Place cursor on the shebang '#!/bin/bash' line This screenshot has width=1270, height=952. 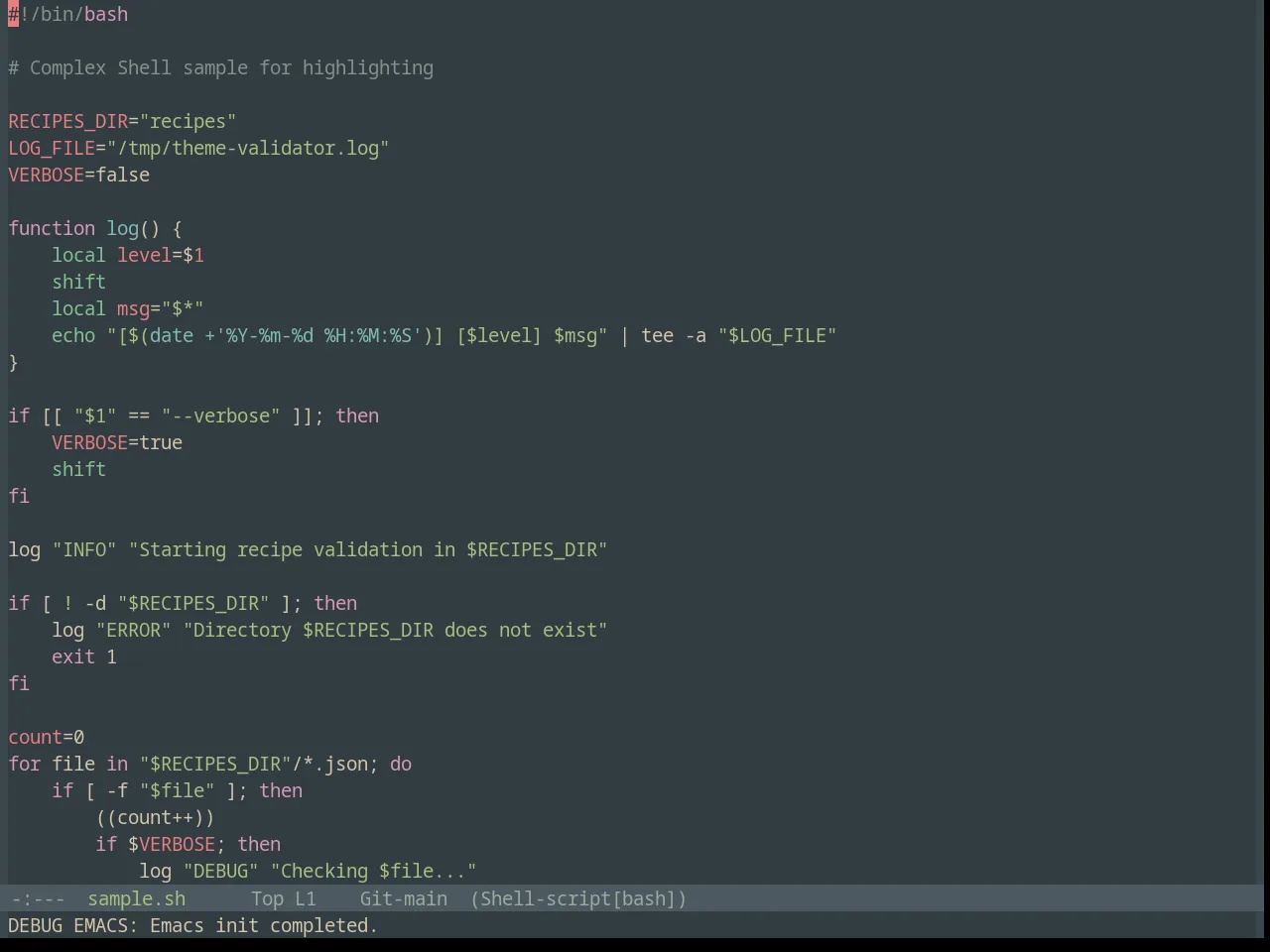click(x=68, y=14)
